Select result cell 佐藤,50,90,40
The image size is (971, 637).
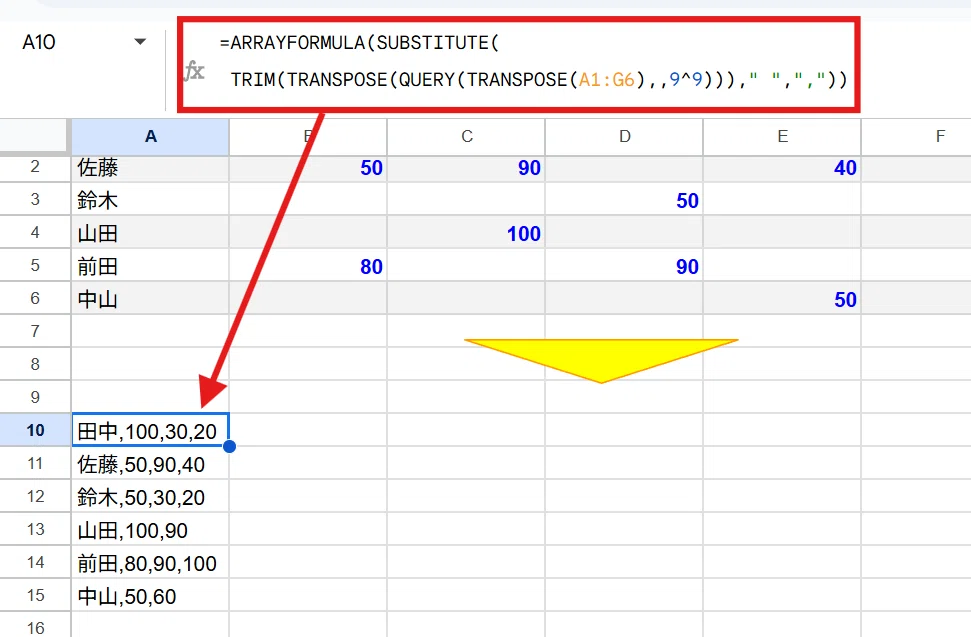coord(150,463)
